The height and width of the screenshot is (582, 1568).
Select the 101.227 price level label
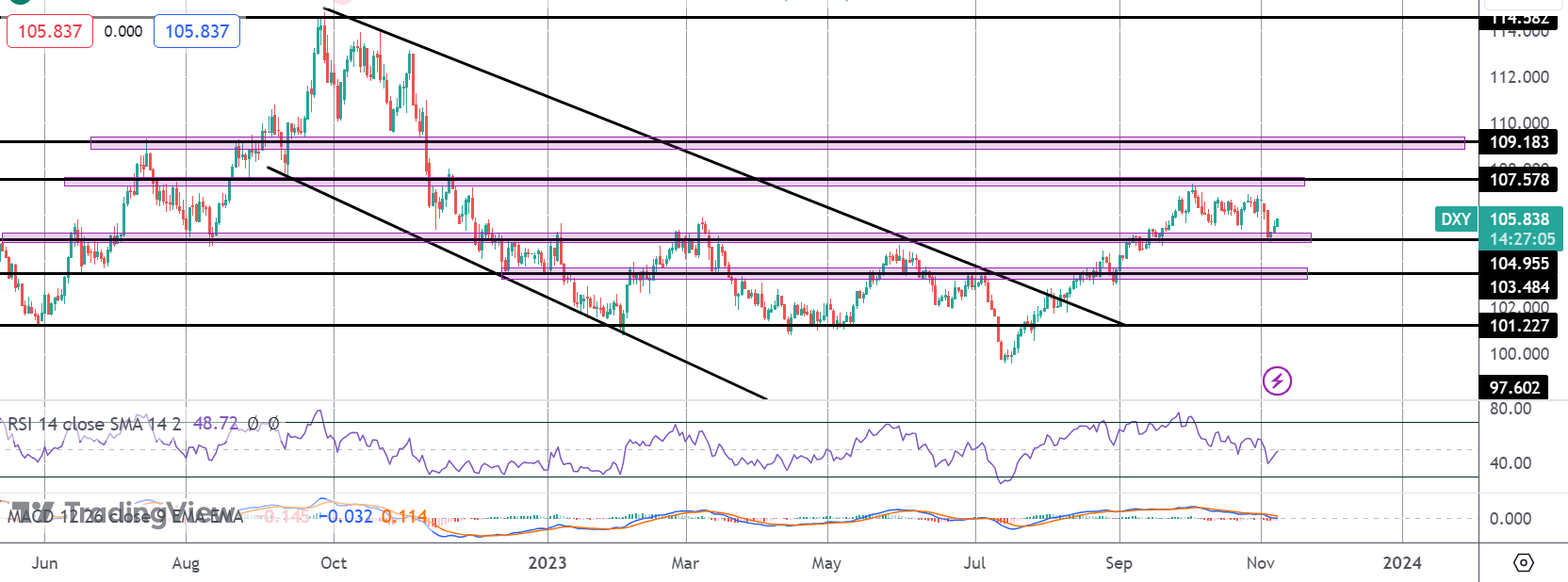[1519, 326]
